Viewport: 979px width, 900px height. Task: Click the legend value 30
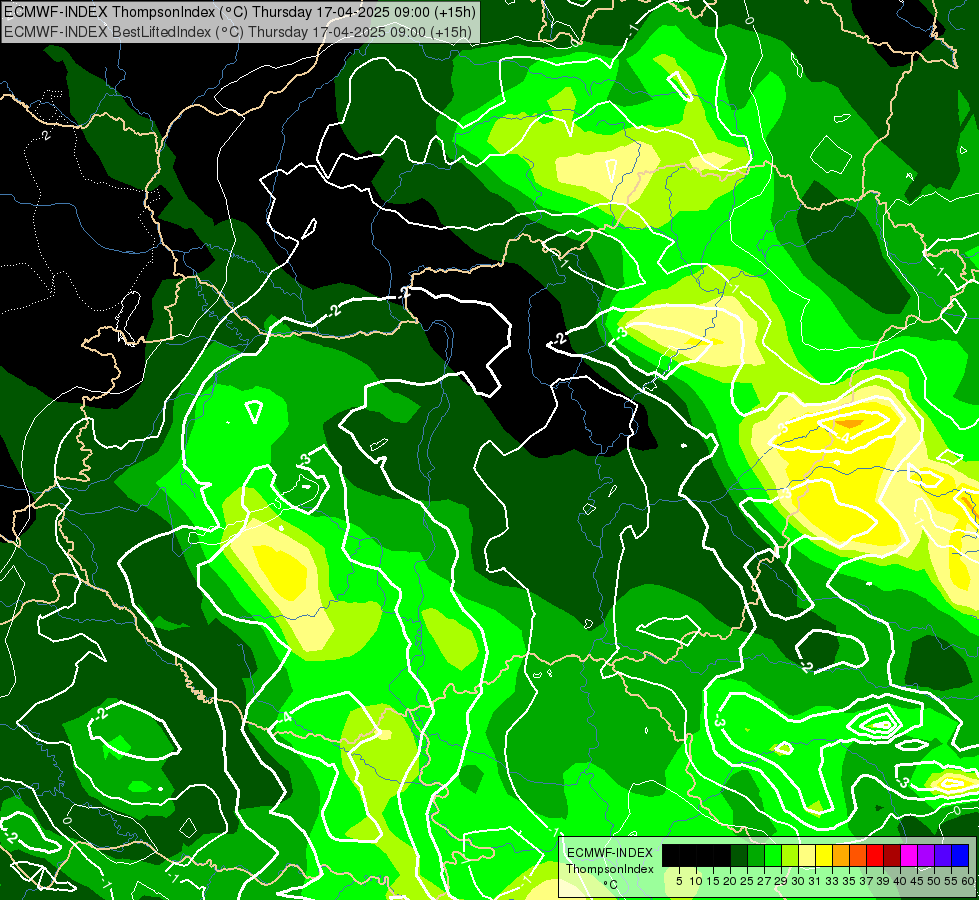click(799, 881)
